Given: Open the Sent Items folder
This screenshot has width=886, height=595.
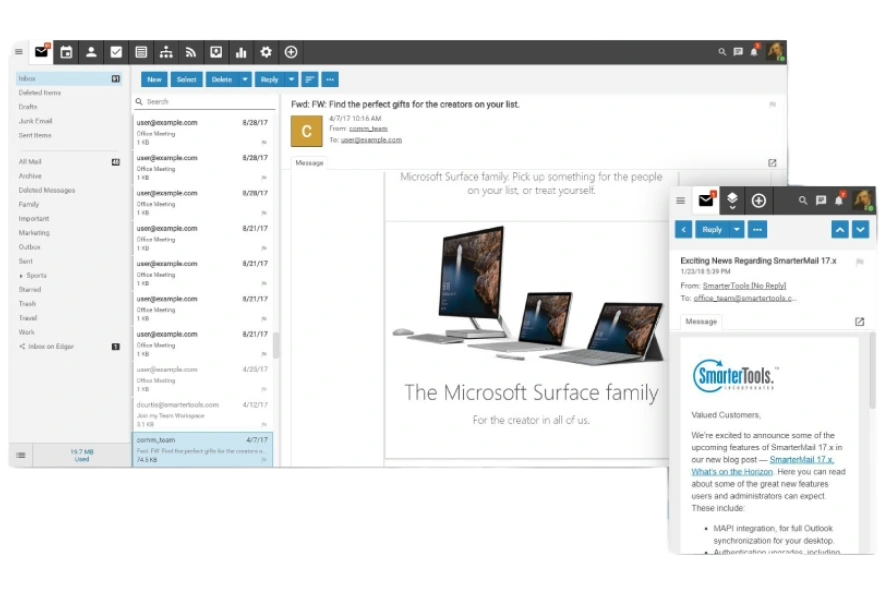Looking at the screenshot, I should (x=34, y=134).
